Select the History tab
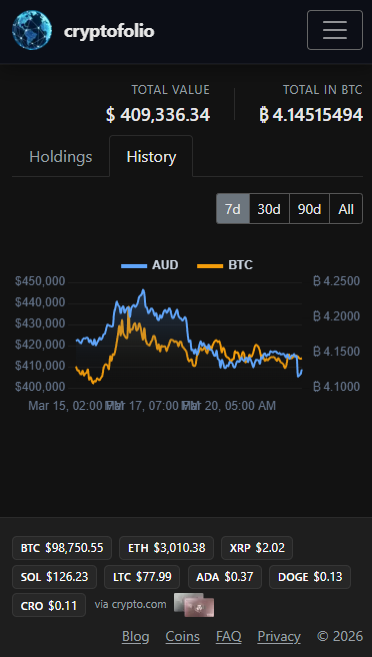Viewport: 372px width, 657px height. (x=151, y=157)
